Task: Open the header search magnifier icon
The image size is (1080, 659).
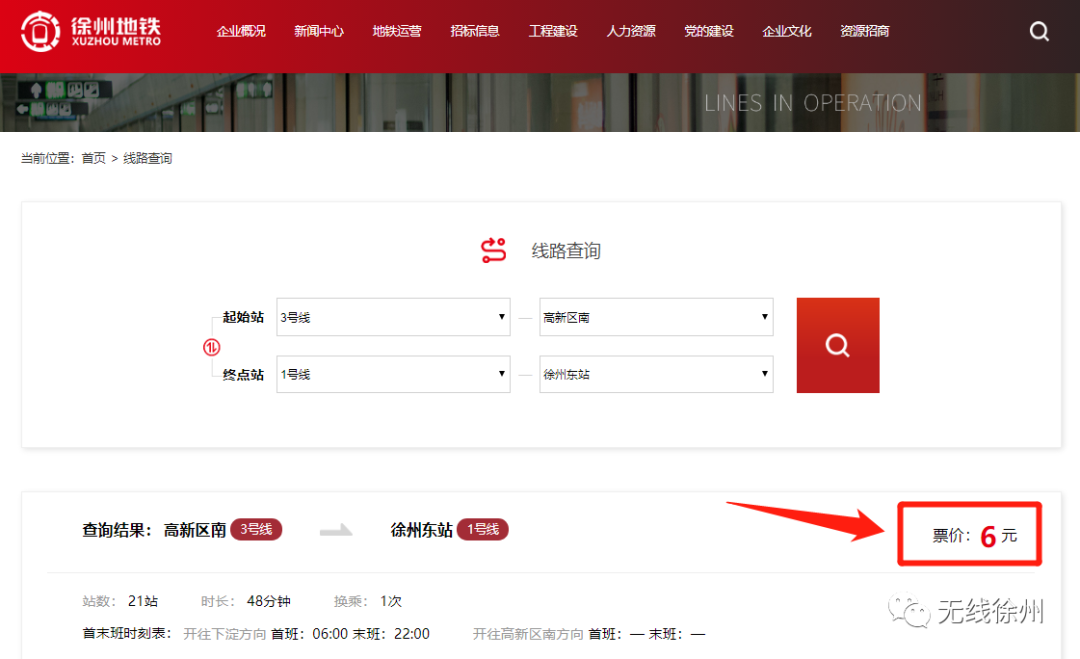Action: point(1039,31)
